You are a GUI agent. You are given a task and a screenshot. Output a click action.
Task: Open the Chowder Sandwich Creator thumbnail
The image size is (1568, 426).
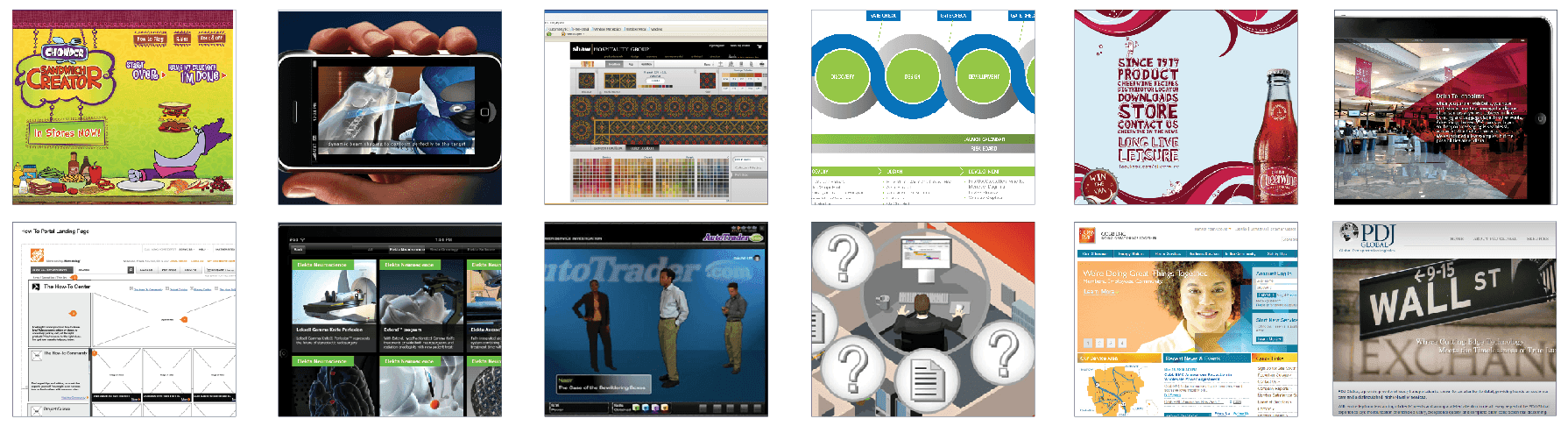tap(124, 108)
